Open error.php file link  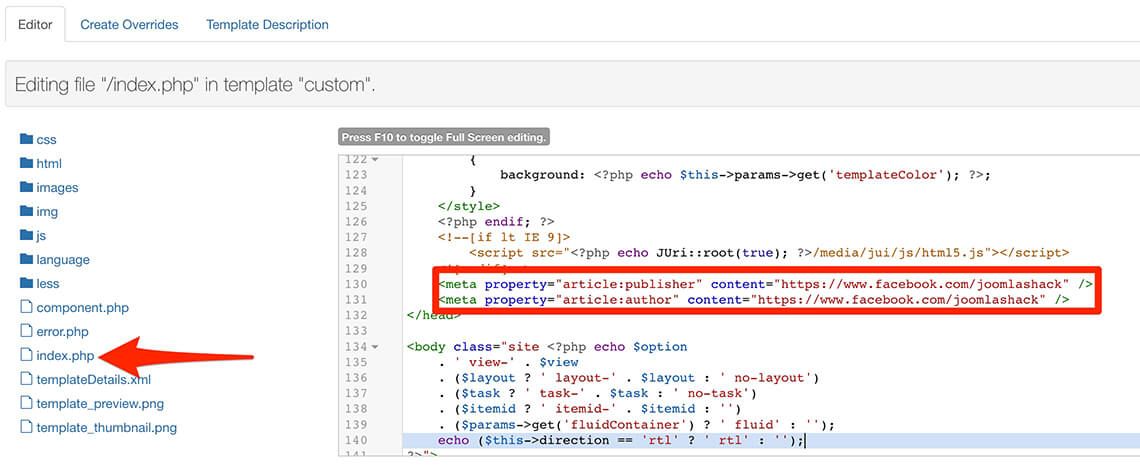click(62, 331)
